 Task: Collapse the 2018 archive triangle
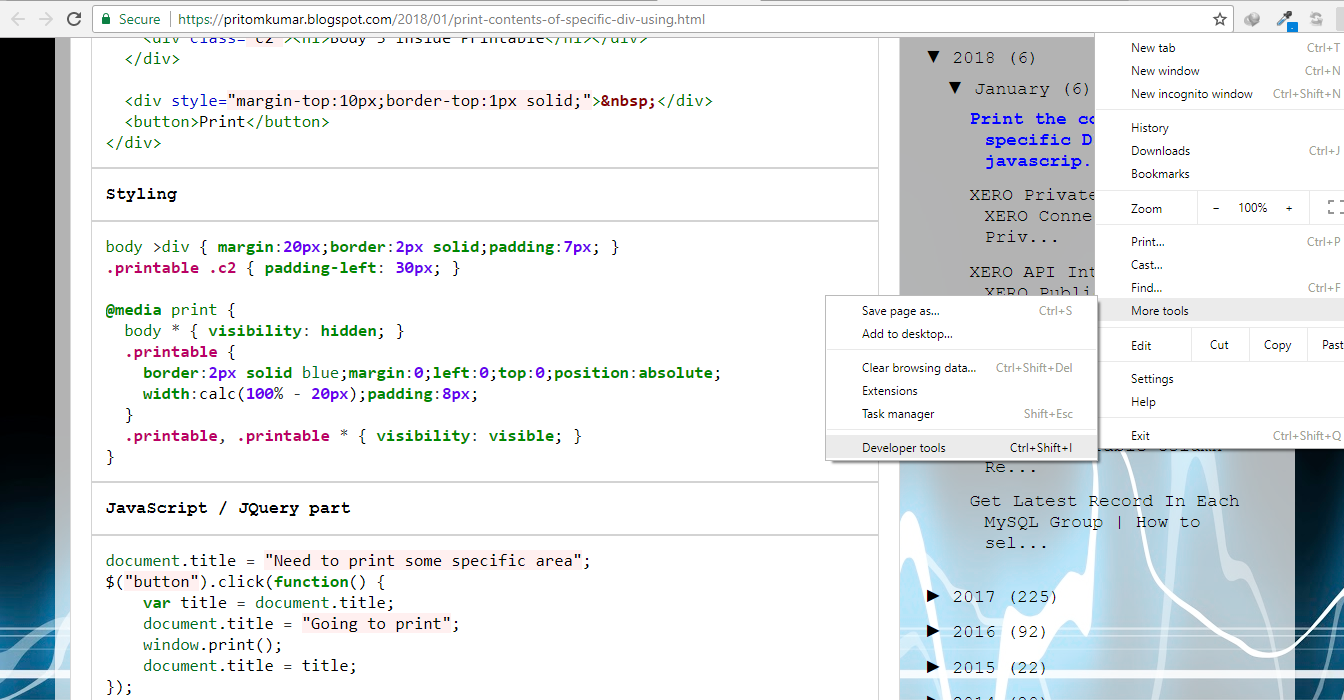(933, 57)
